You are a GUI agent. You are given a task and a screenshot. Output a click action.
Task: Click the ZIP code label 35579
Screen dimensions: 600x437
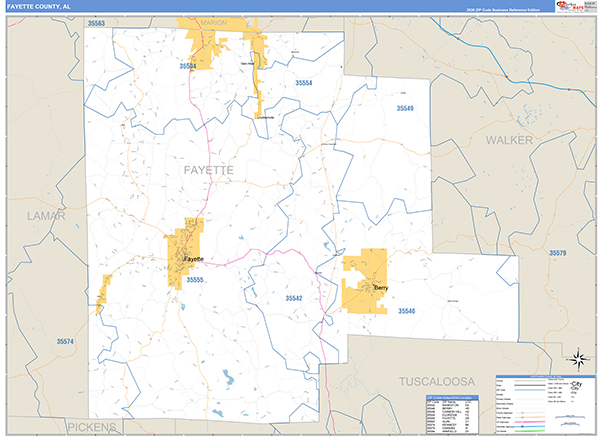click(x=558, y=253)
